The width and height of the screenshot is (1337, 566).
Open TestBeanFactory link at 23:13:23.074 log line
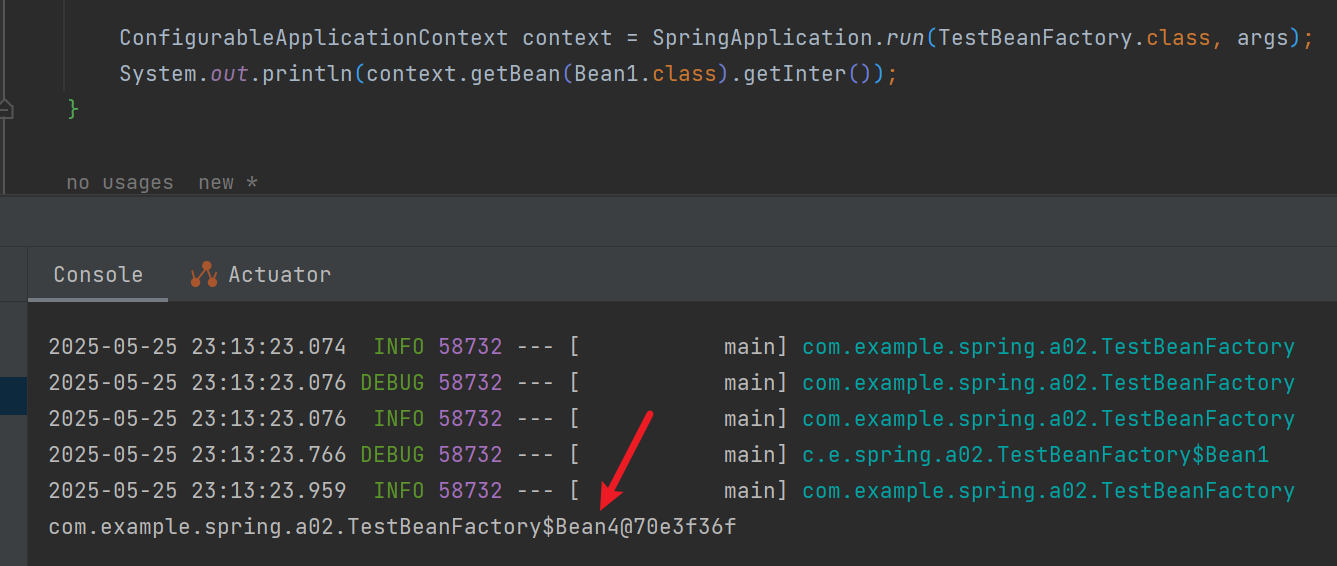pos(1048,347)
